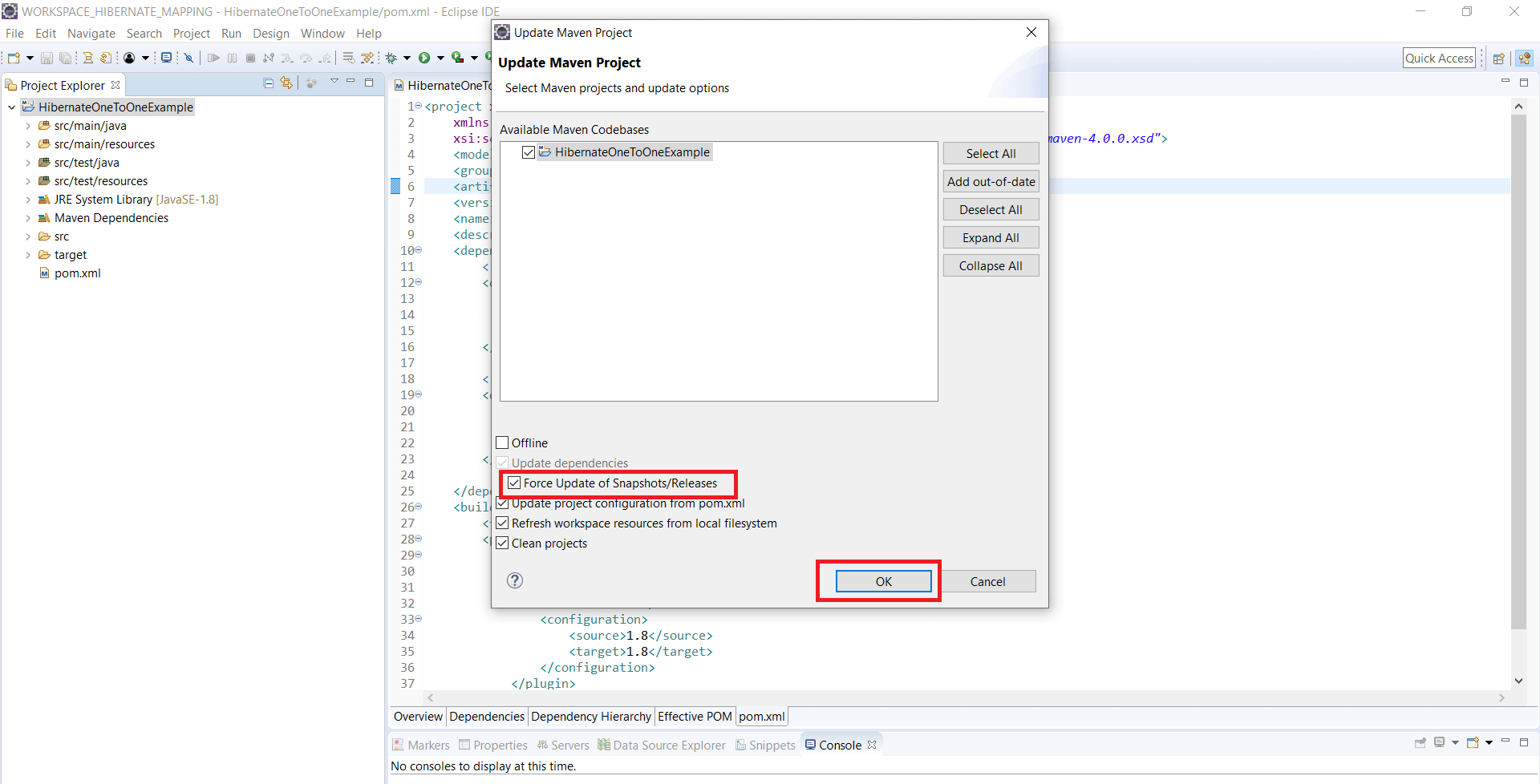The width and height of the screenshot is (1540, 784).
Task: Click the Use Step Filters toolbar icon
Action: (x=367, y=58)
